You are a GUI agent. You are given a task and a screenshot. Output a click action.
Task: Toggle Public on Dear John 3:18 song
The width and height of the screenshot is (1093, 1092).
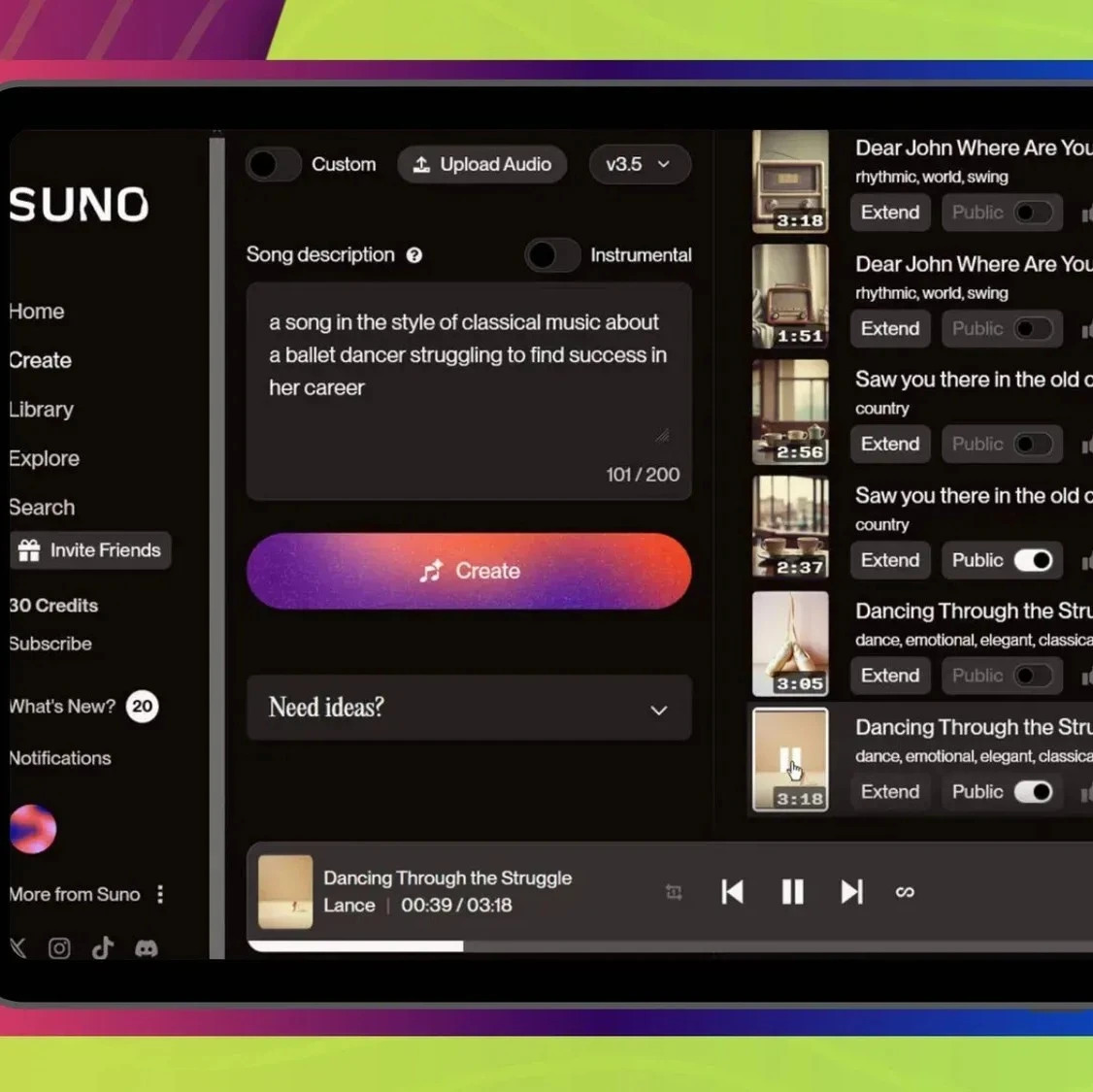(x=1033, y=213)
